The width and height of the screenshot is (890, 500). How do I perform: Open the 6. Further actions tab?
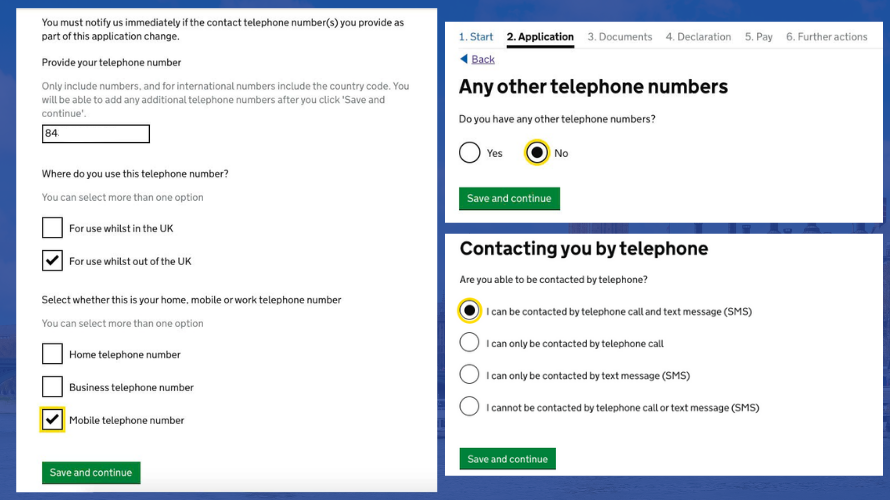click(826, 37)
